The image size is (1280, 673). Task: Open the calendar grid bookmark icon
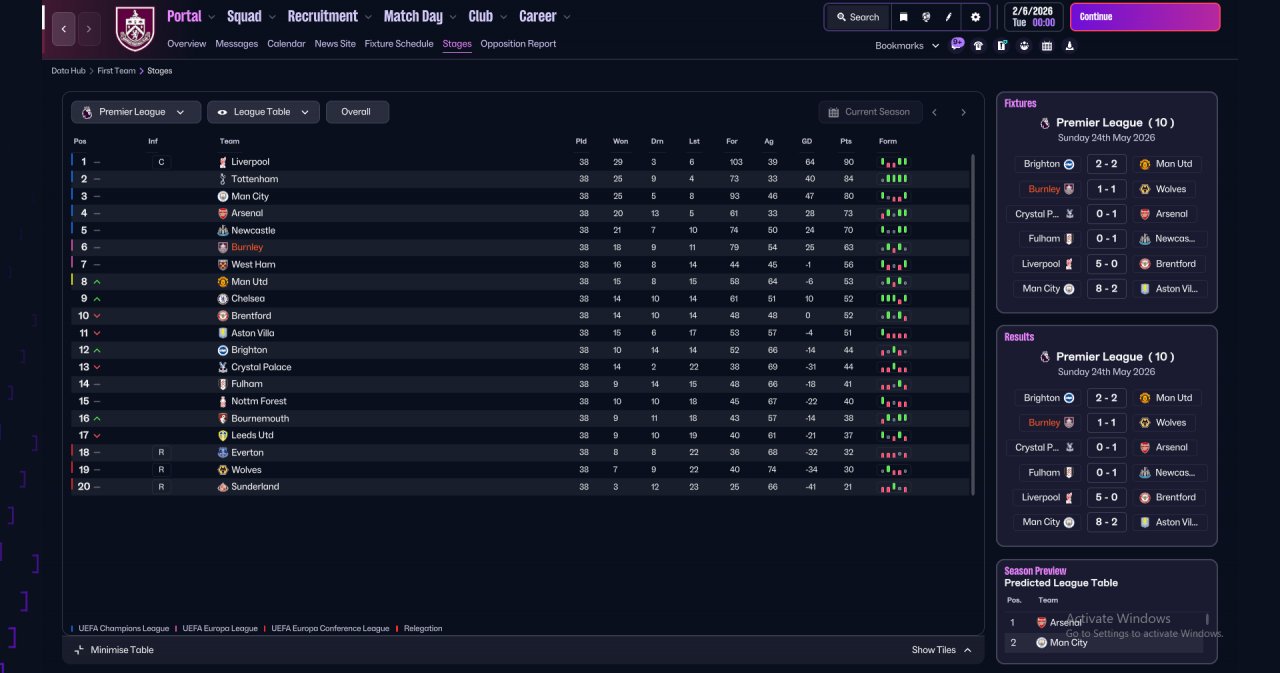[1047, 45]
